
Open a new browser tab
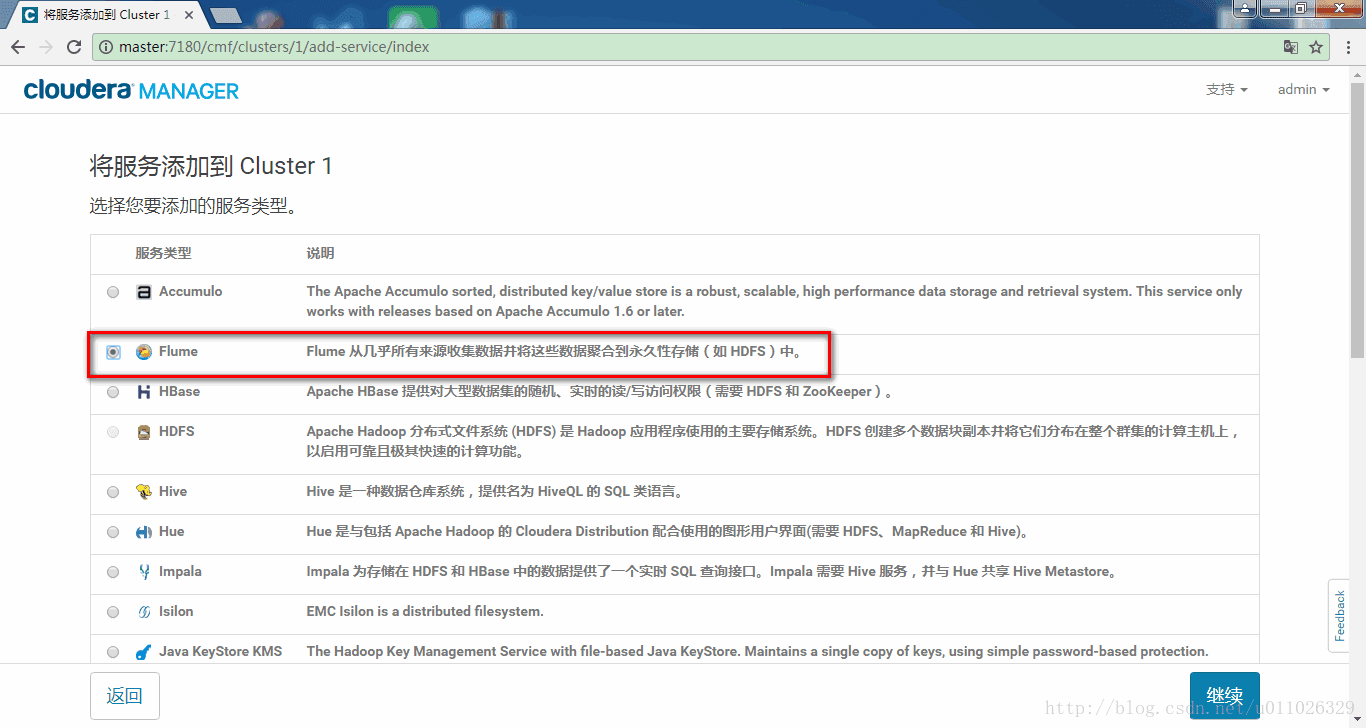pyautogui.click(x=226, y=15)
